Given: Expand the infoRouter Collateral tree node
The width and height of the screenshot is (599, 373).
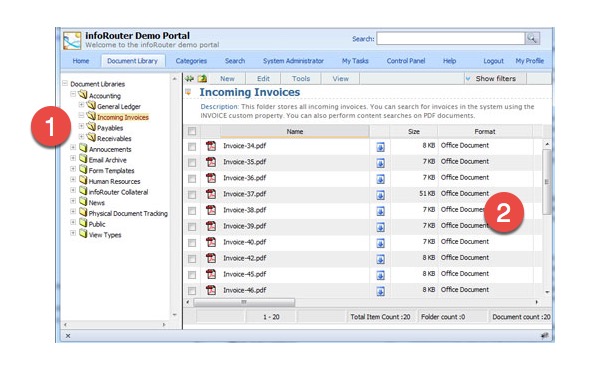Looking at the screenshot, I should click(x=73, y=190).
